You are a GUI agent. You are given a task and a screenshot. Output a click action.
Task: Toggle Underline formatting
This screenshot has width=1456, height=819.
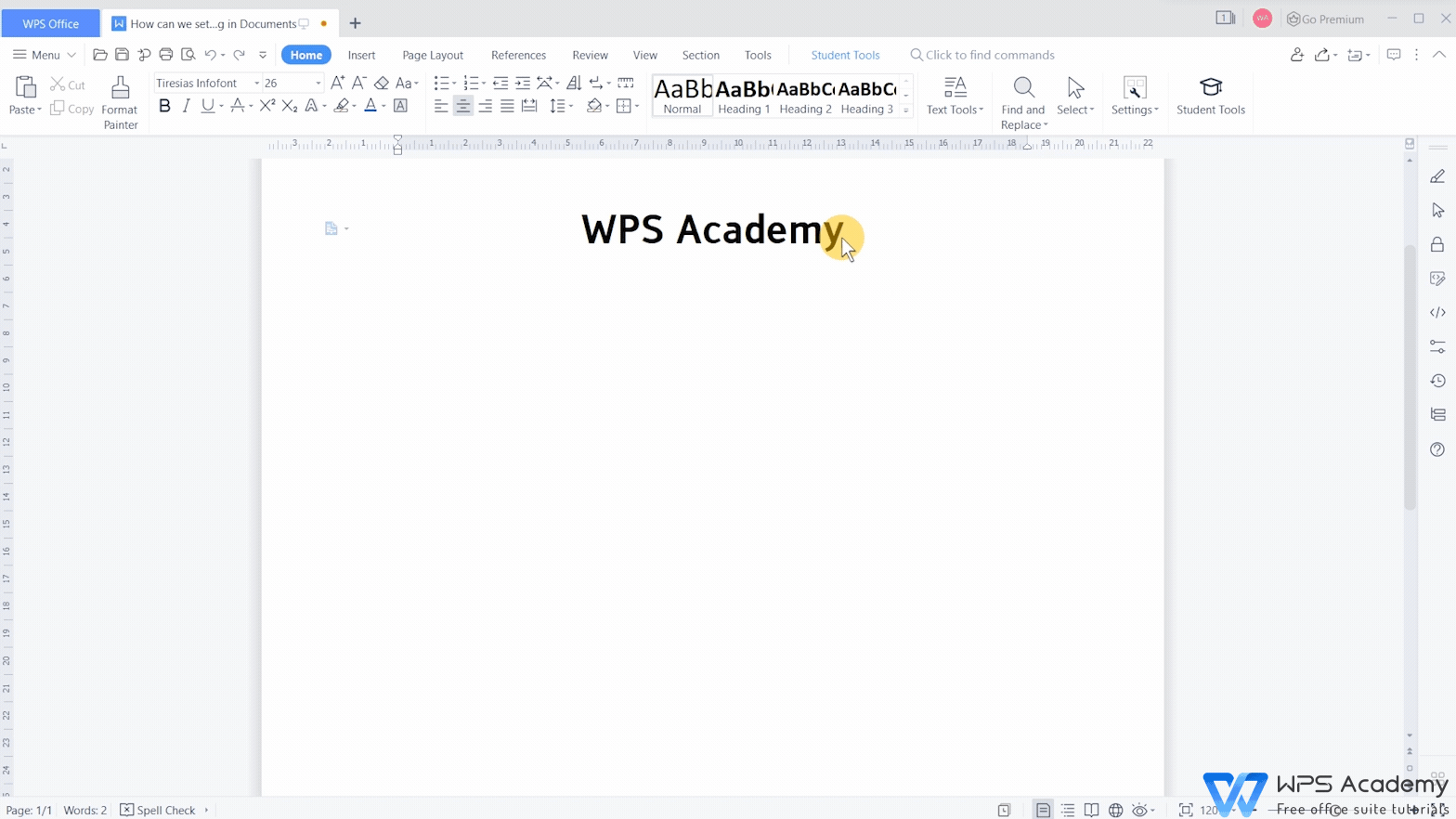tap(207, 106)
